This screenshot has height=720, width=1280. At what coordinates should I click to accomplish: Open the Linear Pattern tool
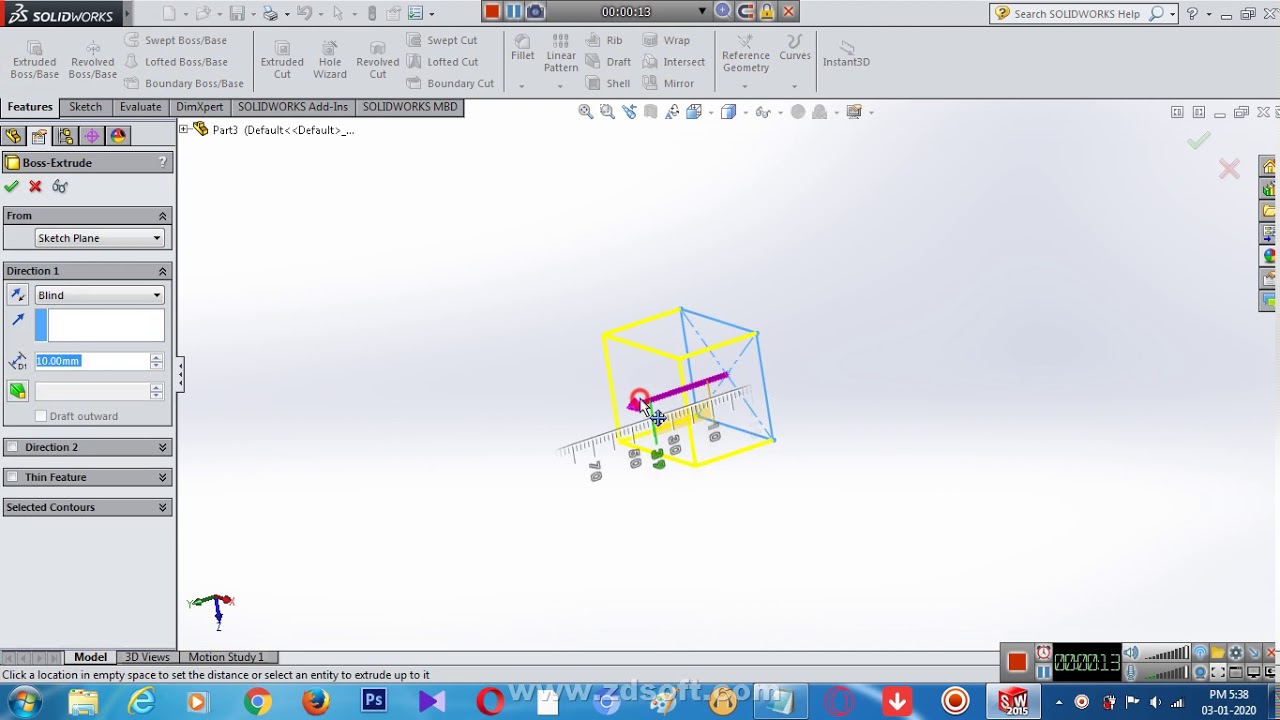point(561,54)
